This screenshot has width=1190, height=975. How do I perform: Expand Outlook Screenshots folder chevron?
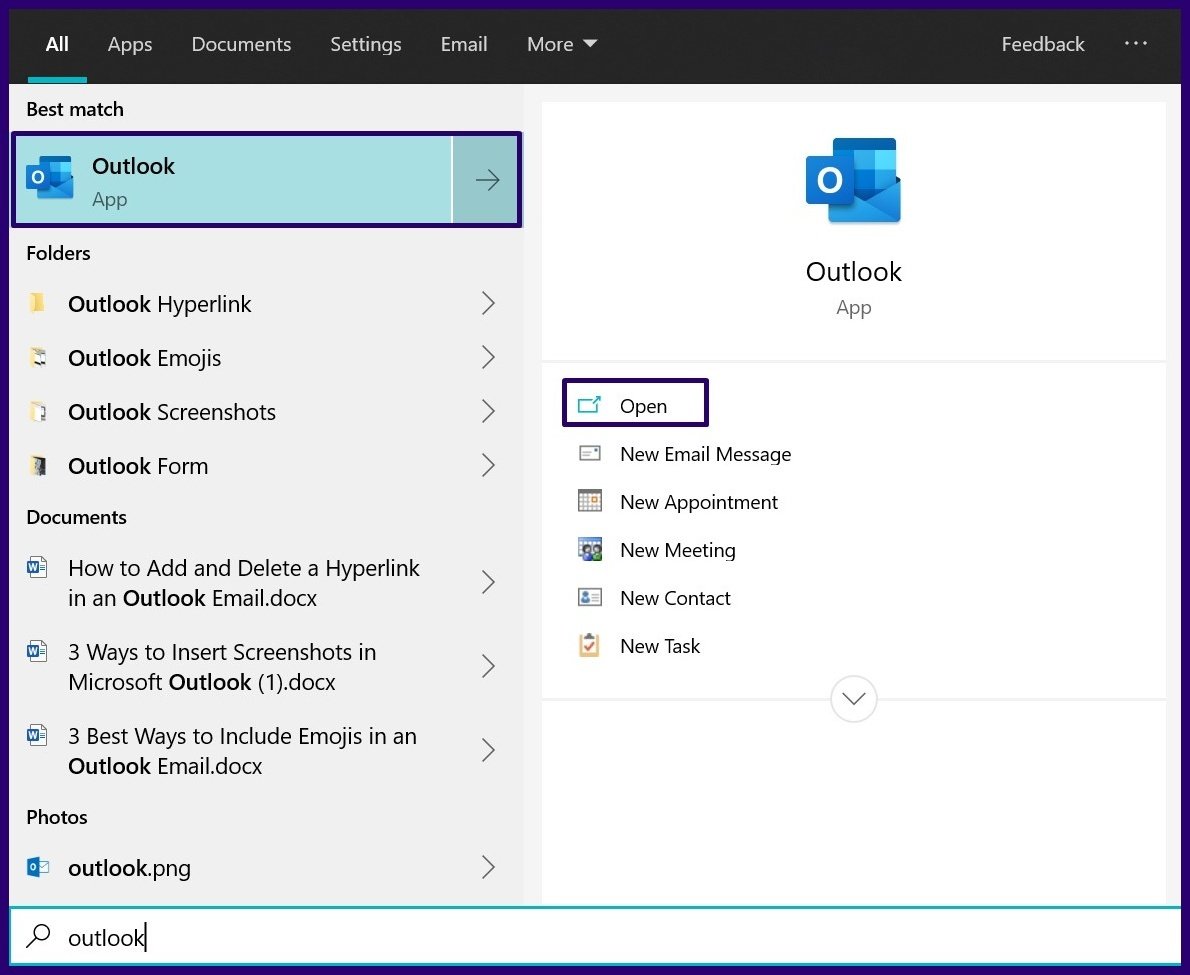(x=488, y=411)
